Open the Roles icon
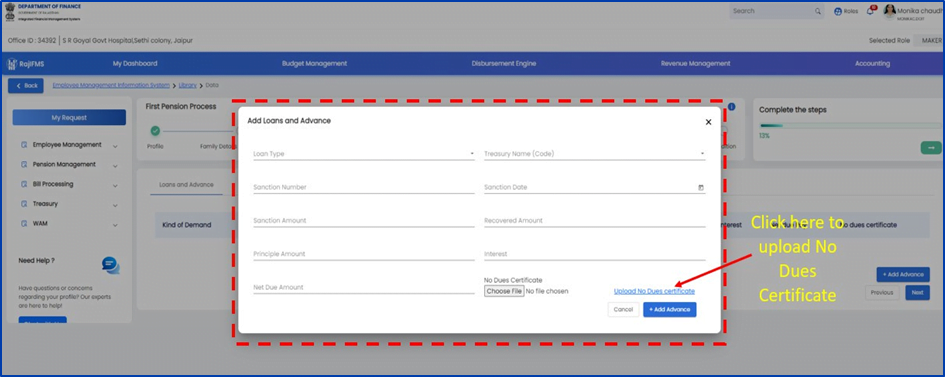Image resolution: width=945 pixels, height=377 pixels. point(838,11)
